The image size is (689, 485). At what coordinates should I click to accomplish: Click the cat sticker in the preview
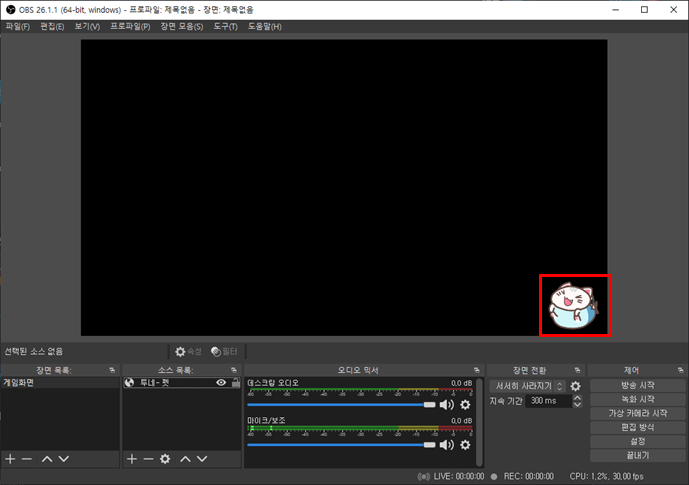(574, 306)
